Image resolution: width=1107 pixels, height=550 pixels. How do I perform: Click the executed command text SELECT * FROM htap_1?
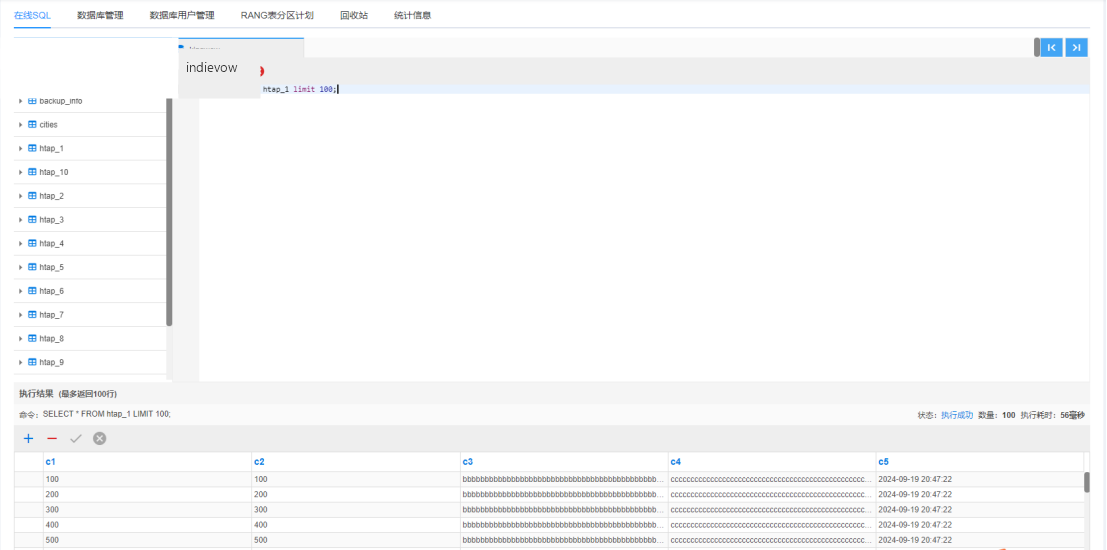click(x=107, y=414)
